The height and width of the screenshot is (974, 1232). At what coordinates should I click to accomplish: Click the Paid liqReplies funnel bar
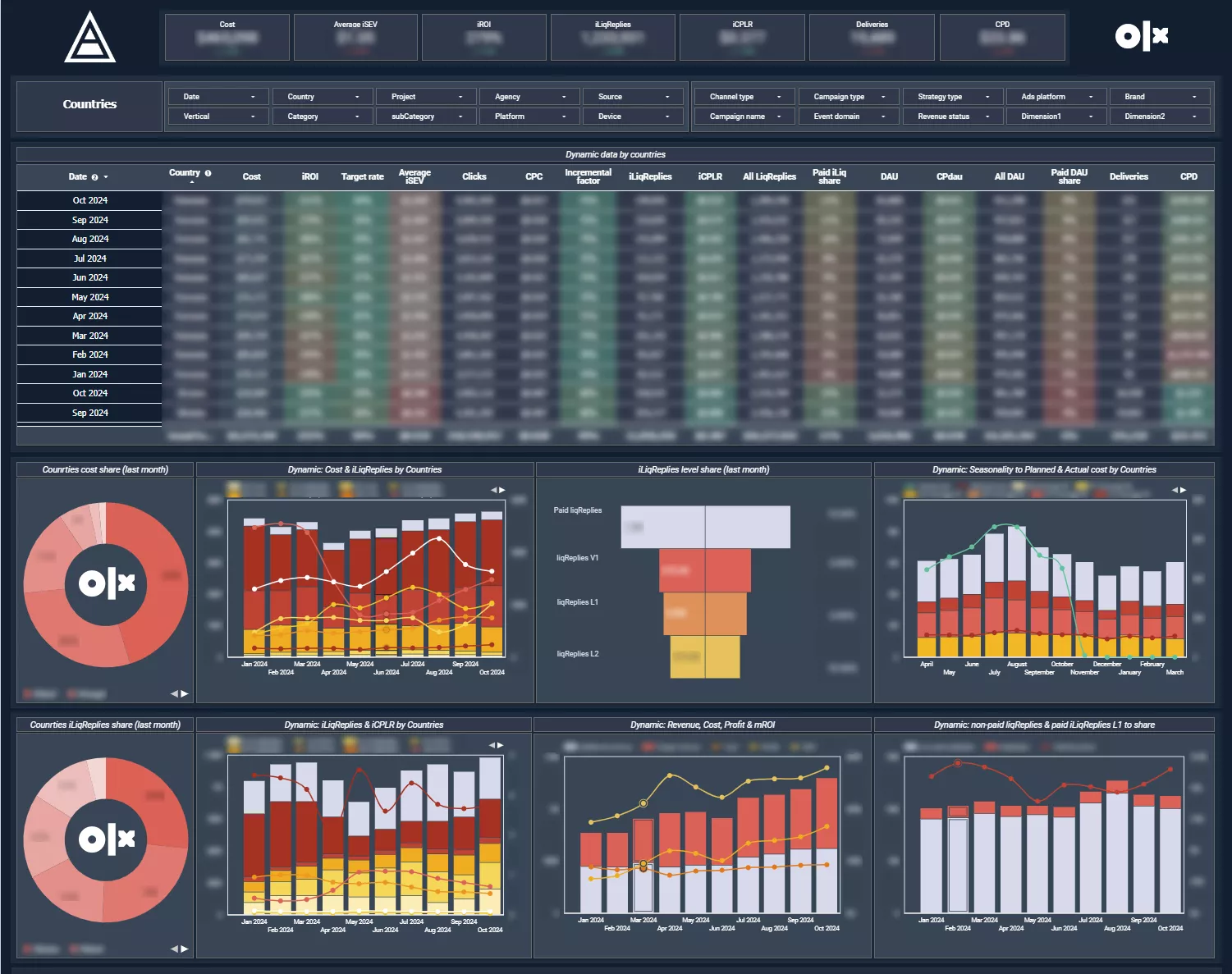[x=706, y=527]
